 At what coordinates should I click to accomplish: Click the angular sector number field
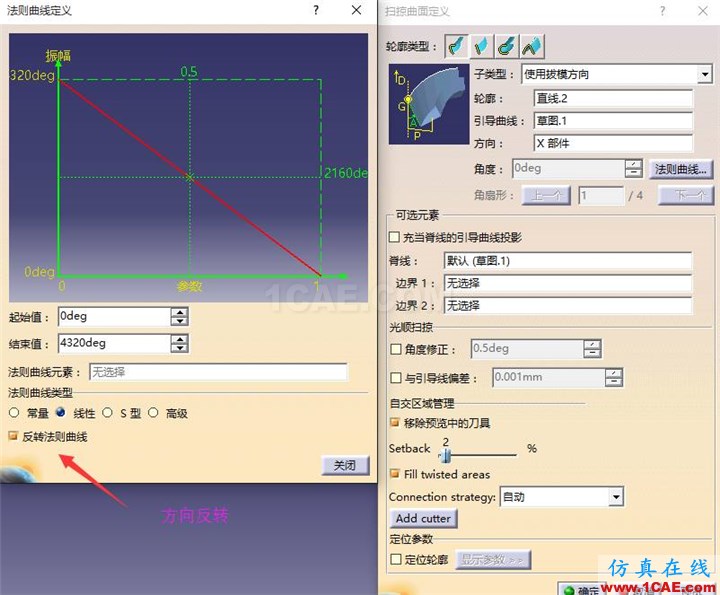[x=601, y=195]
